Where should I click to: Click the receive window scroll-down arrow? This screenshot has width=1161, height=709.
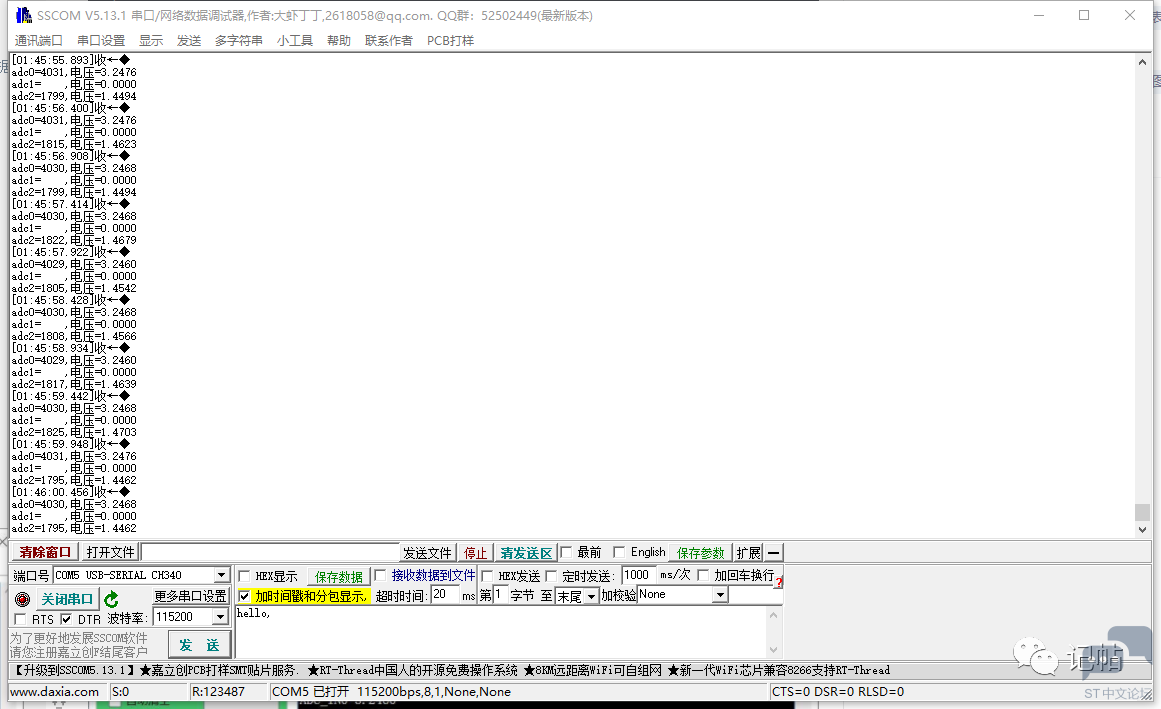1142,529
